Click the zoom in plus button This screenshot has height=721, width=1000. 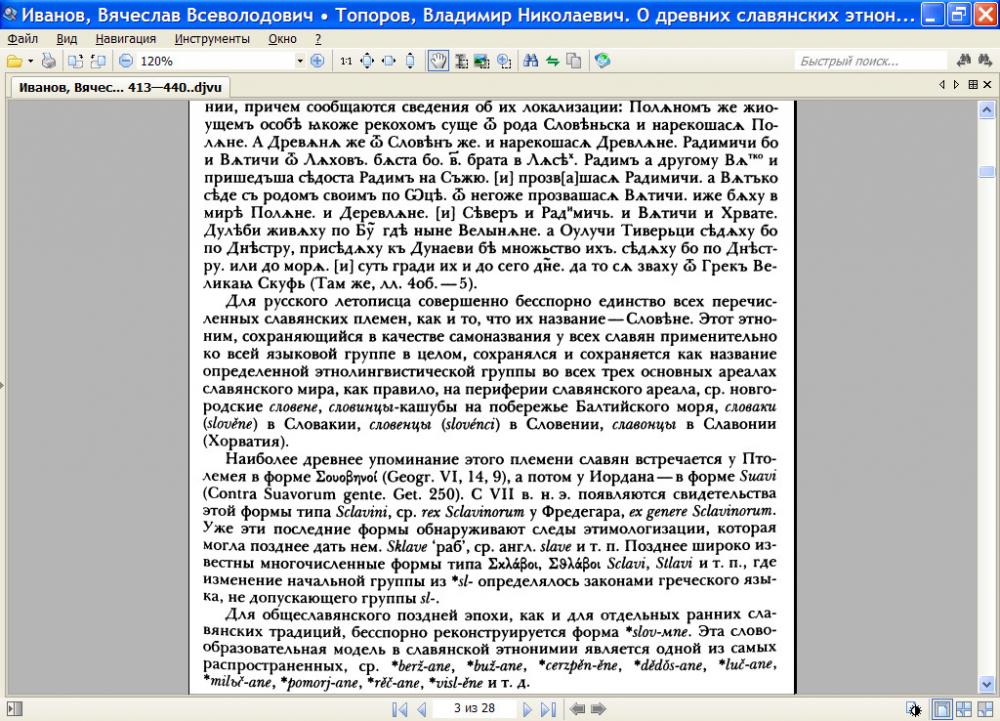(x=317, y=61)
